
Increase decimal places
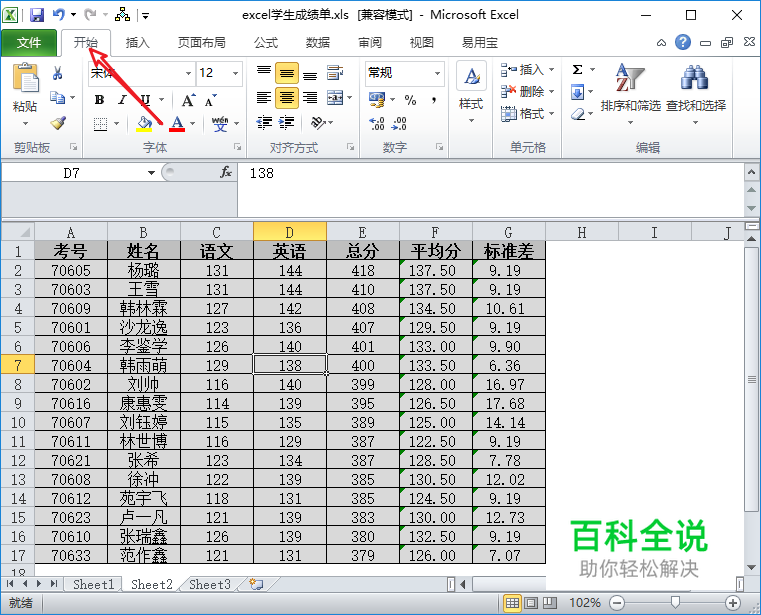pos(377,124)
